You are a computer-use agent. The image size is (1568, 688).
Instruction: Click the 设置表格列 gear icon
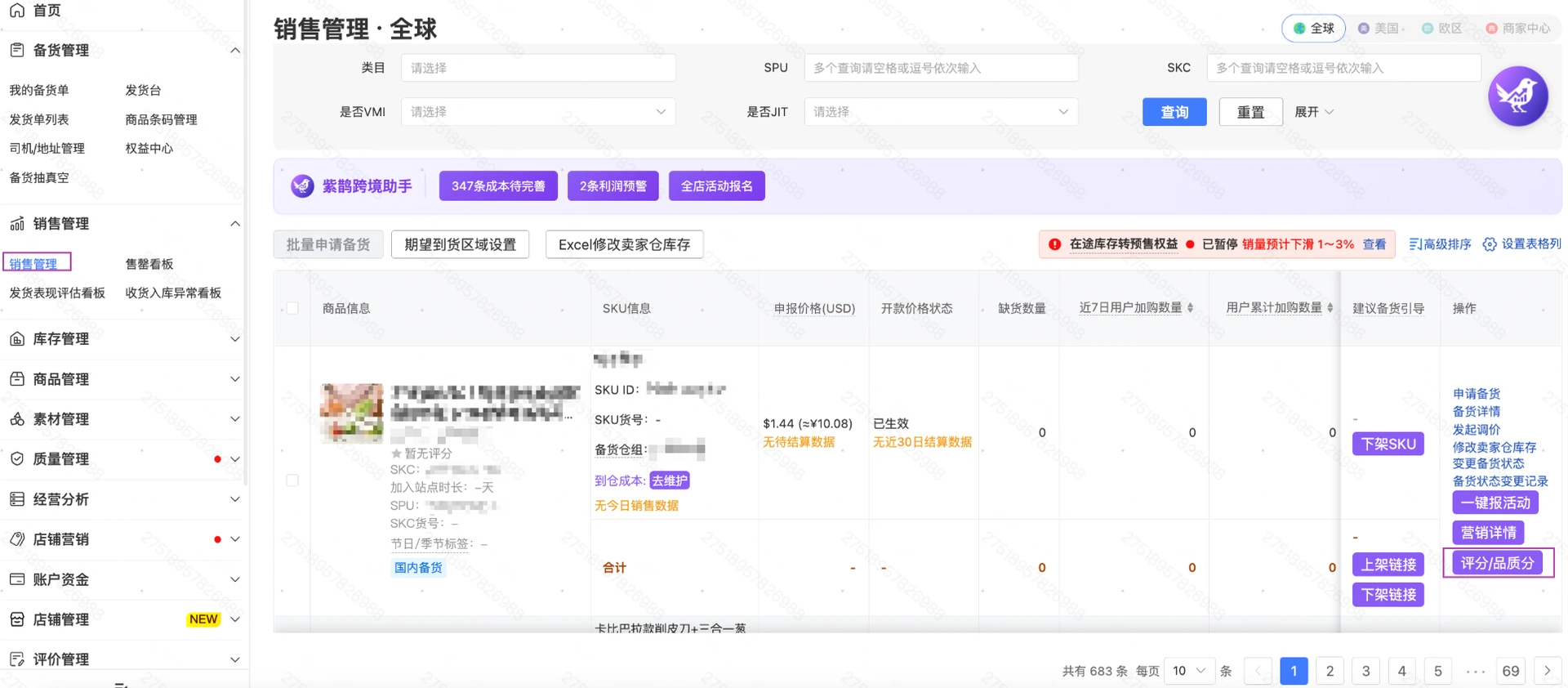(x=1490, y=244)
